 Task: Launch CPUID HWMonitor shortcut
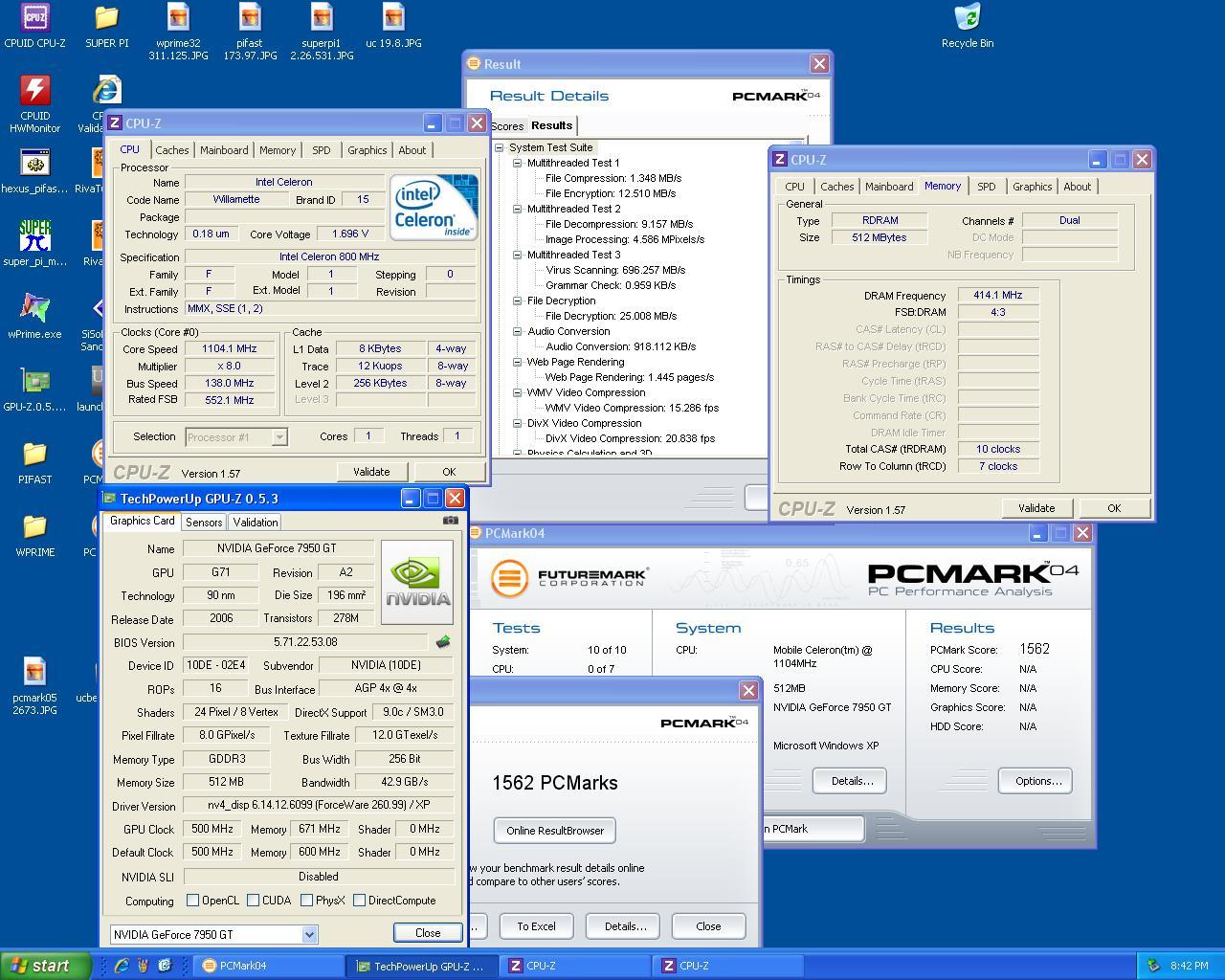(x=34, y=103)
